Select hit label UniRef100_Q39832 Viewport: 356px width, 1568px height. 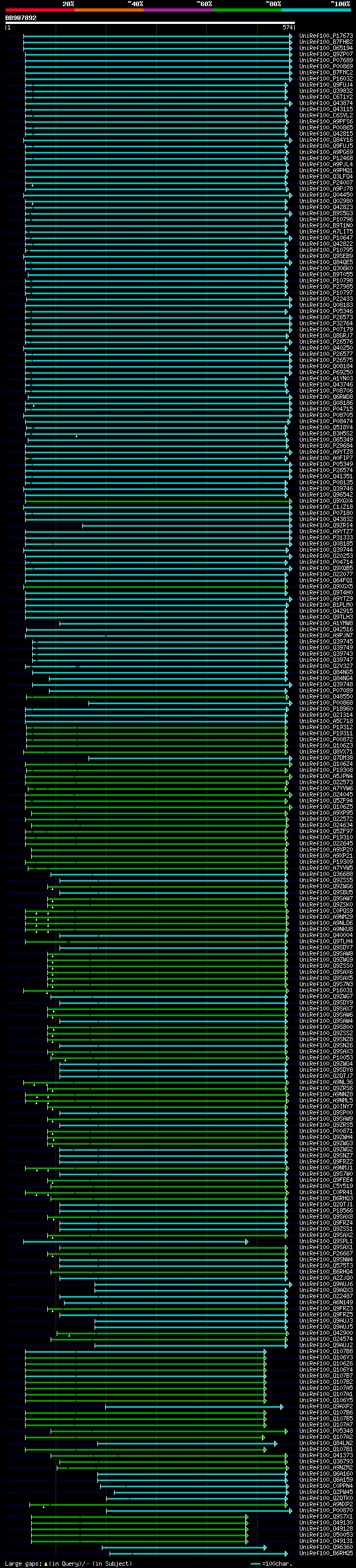pyautogui.click(x=326, y=91)
